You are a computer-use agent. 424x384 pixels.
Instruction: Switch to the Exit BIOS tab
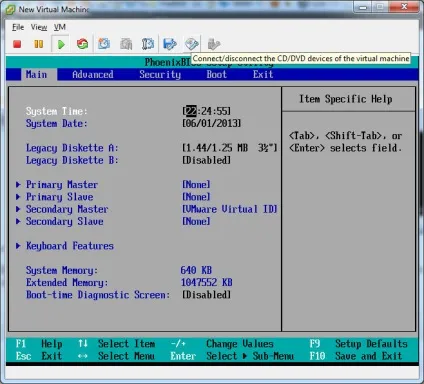263,74
